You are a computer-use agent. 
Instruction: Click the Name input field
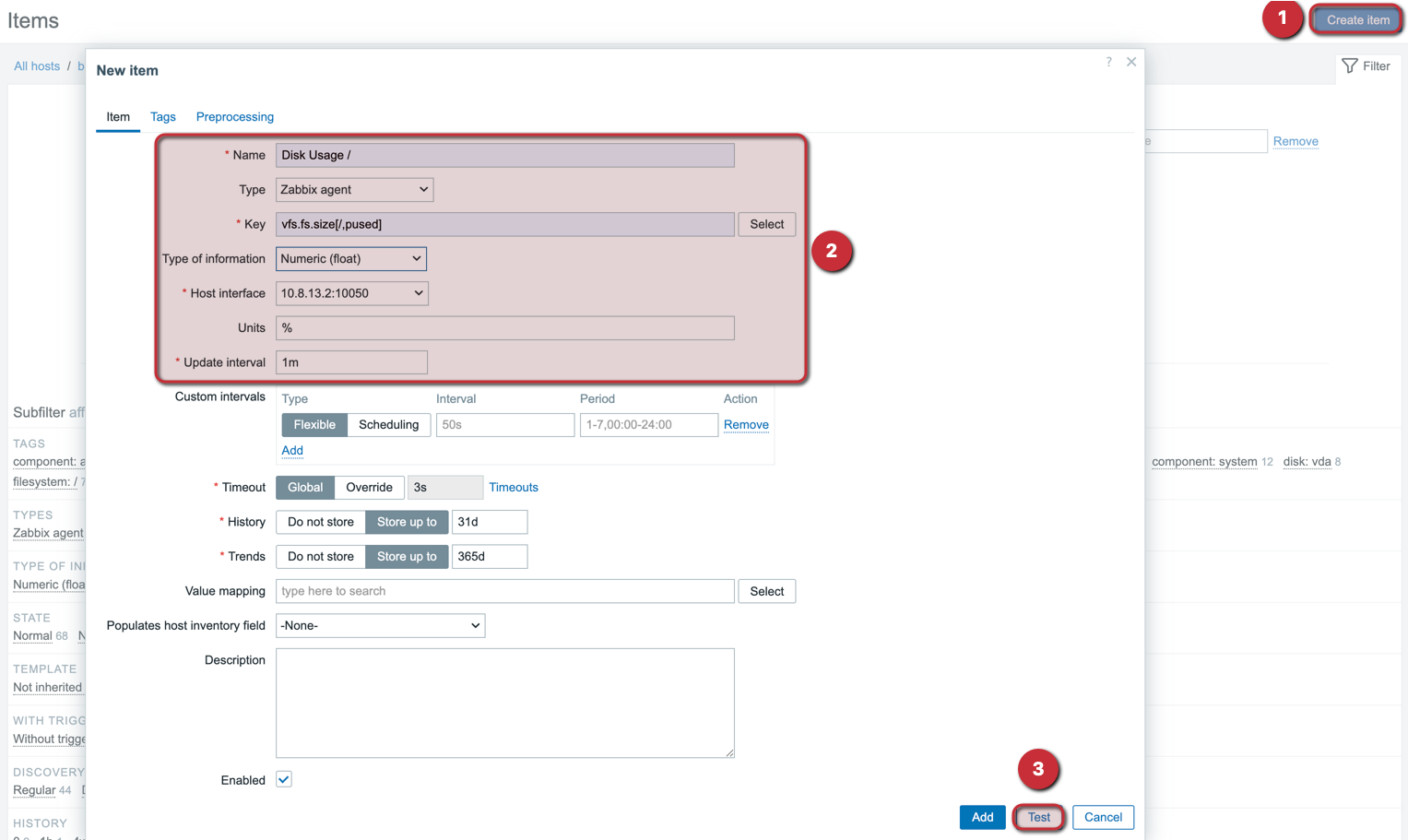pos(505,155)
